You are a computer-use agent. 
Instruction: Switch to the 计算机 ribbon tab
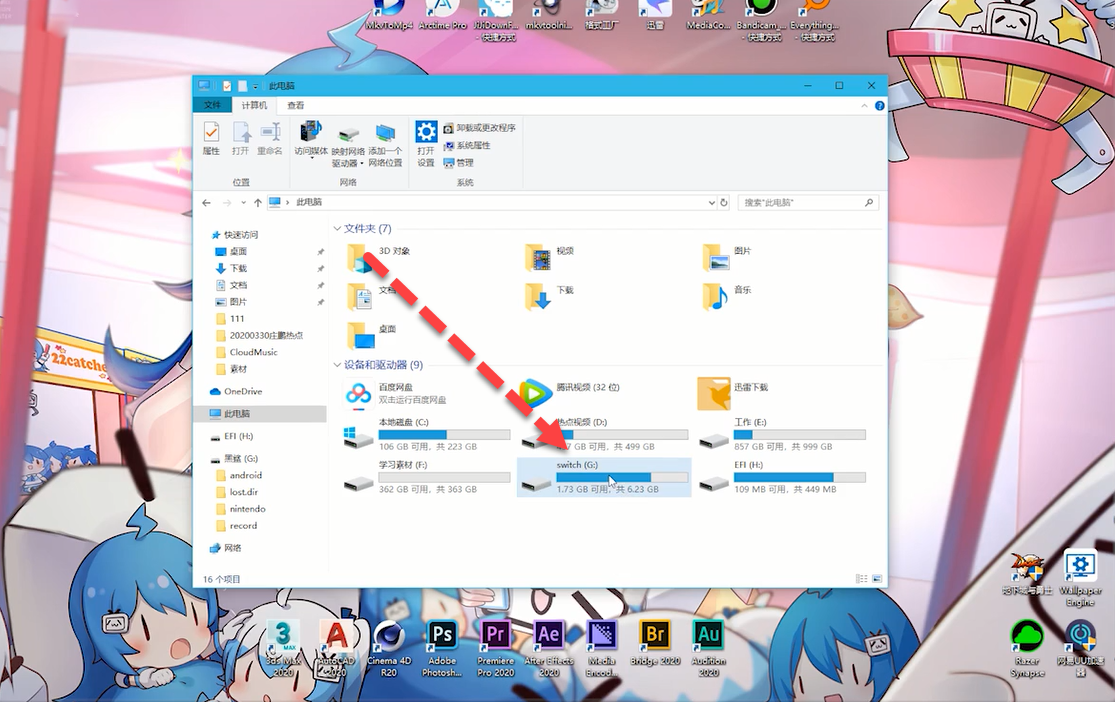tap(254, 105)
